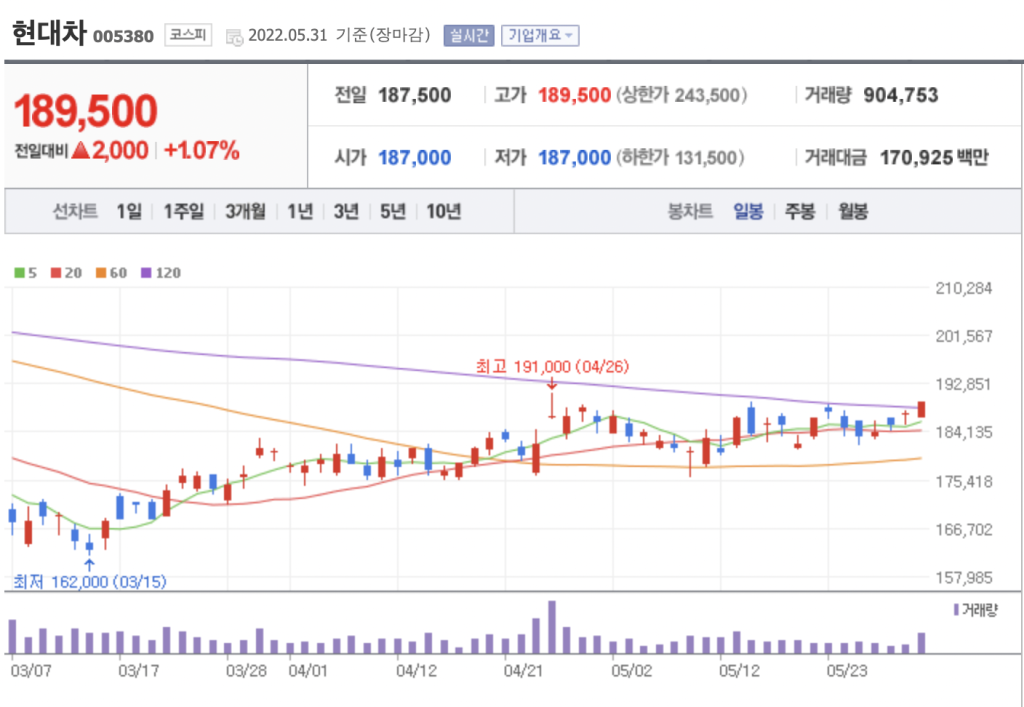This screenshot has width=1024, height=707.
Task: Show the 10년 line chart
Action: 443,211
